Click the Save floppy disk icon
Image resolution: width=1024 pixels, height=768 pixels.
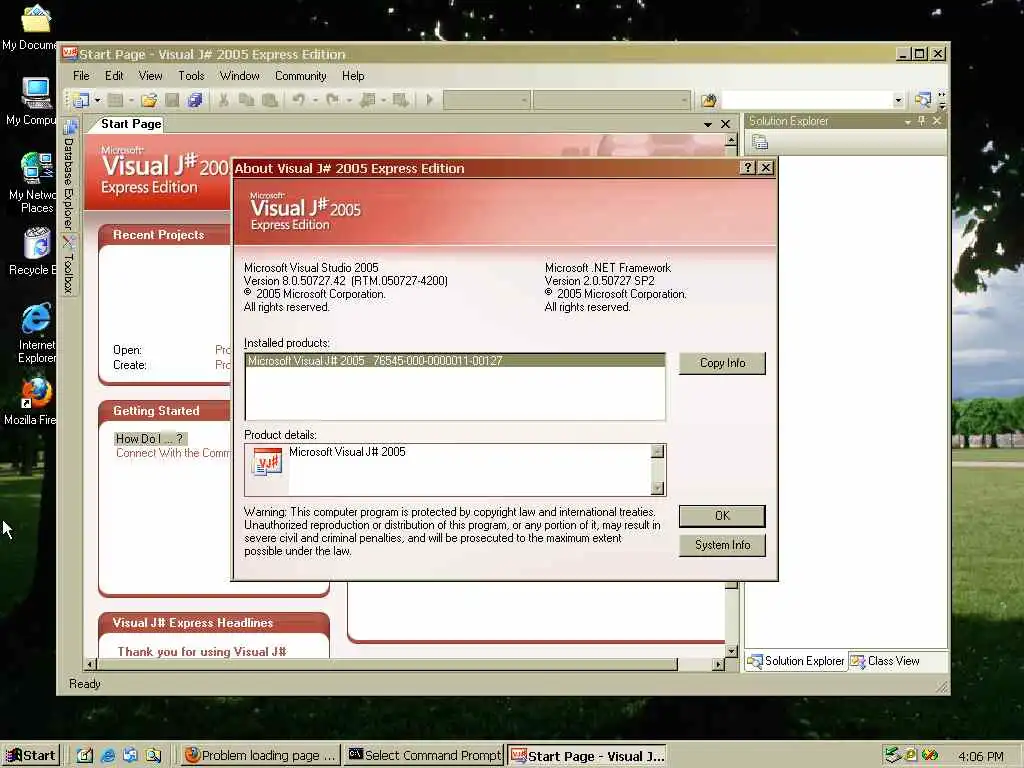(x=172, y=100)
